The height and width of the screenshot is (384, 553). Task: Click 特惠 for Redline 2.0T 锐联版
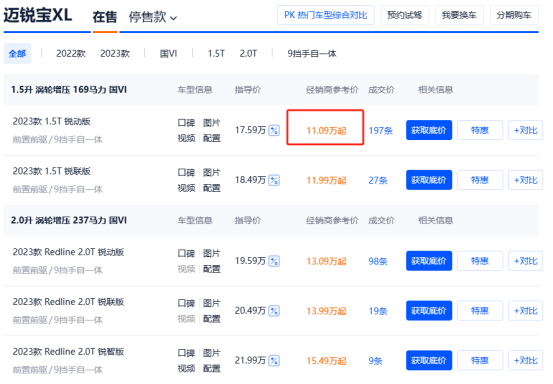480,311
